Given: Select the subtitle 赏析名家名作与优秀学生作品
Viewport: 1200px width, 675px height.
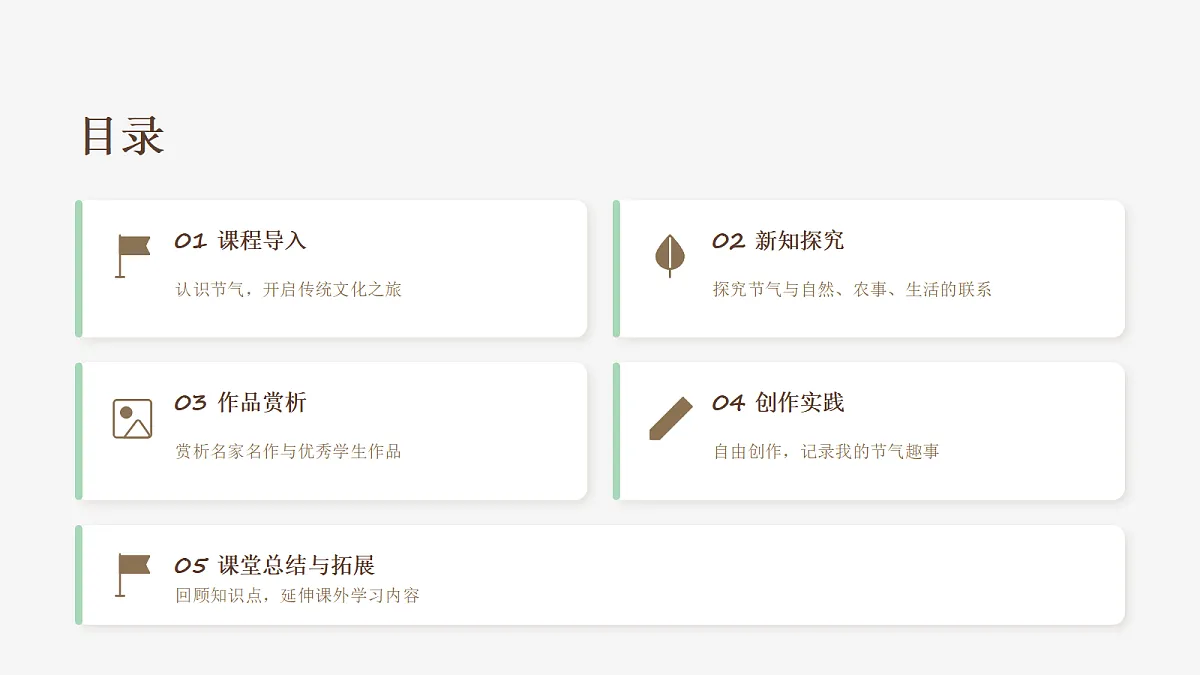Looking at the screenshot, I should [x=288, y=452].
